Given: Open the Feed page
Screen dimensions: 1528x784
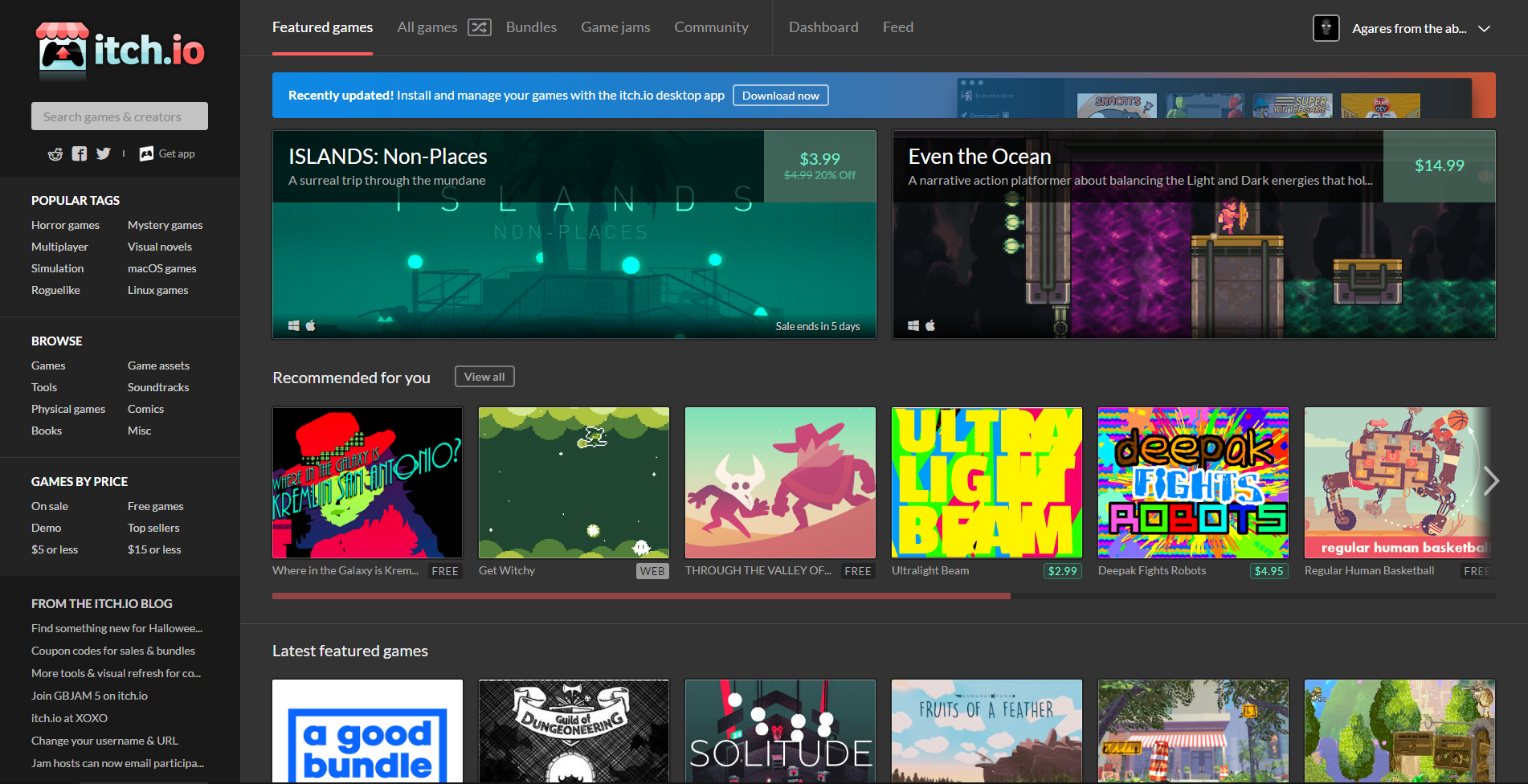Looking at the screenshot, I should (x=898, y=27).
